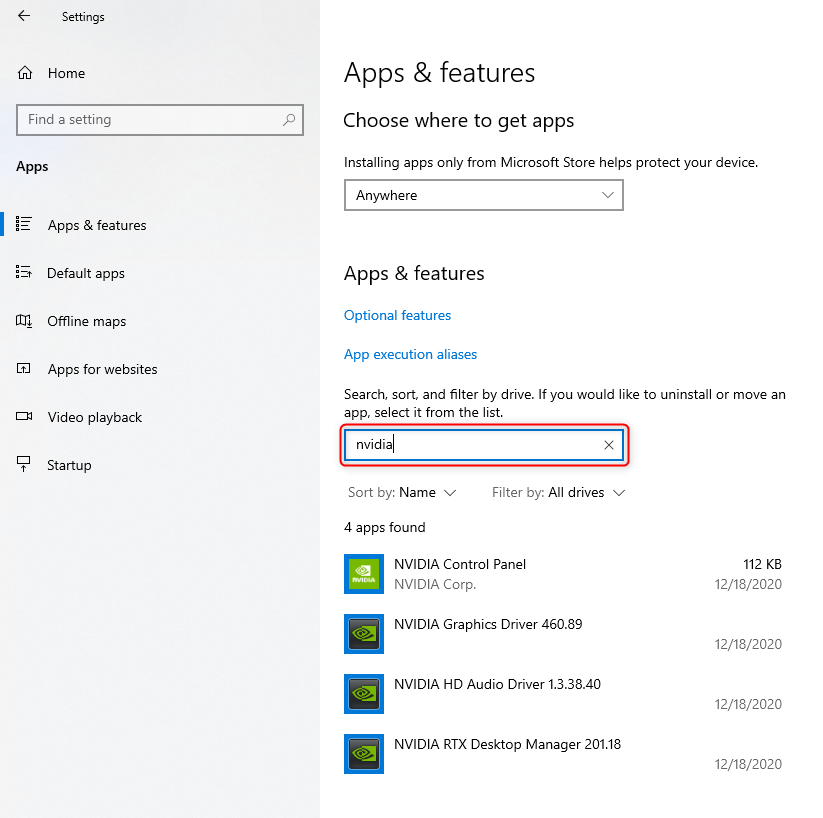Click the magnifier icon in Find a setting
The width and height of the screenshot is (823, 818).
(289, 120)
